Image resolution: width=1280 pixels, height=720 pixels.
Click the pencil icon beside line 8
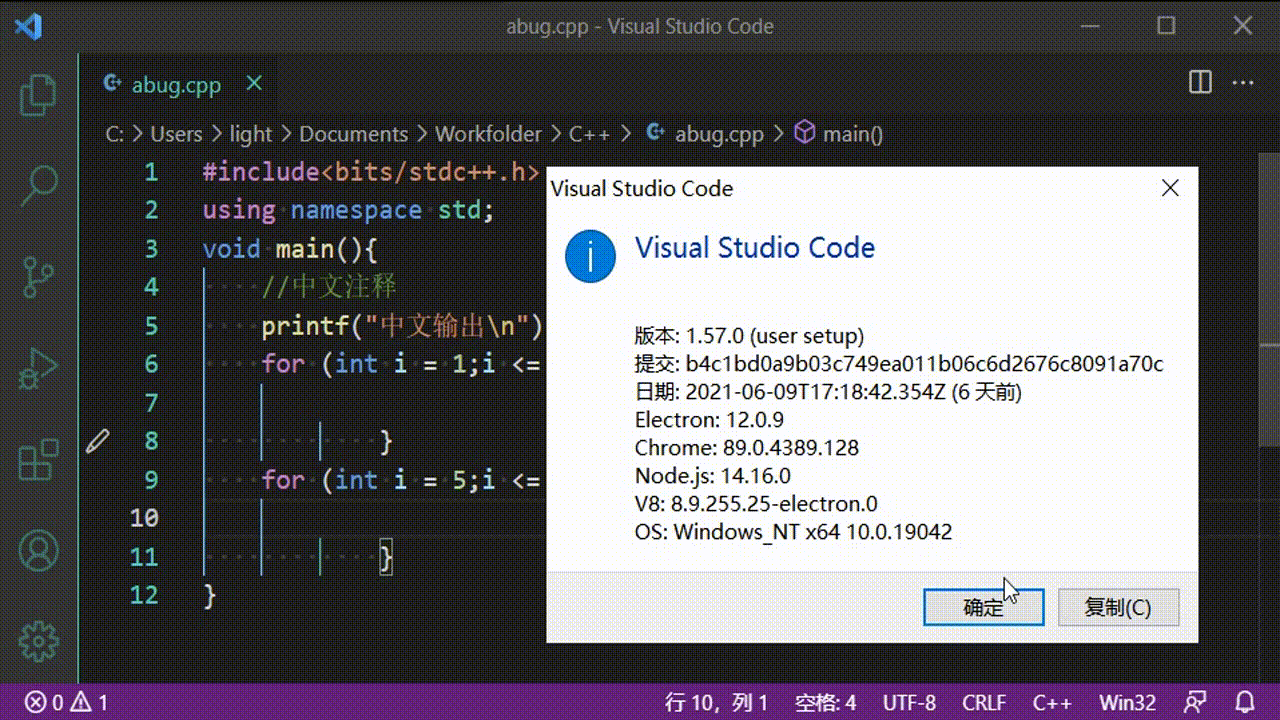point(97,440)
